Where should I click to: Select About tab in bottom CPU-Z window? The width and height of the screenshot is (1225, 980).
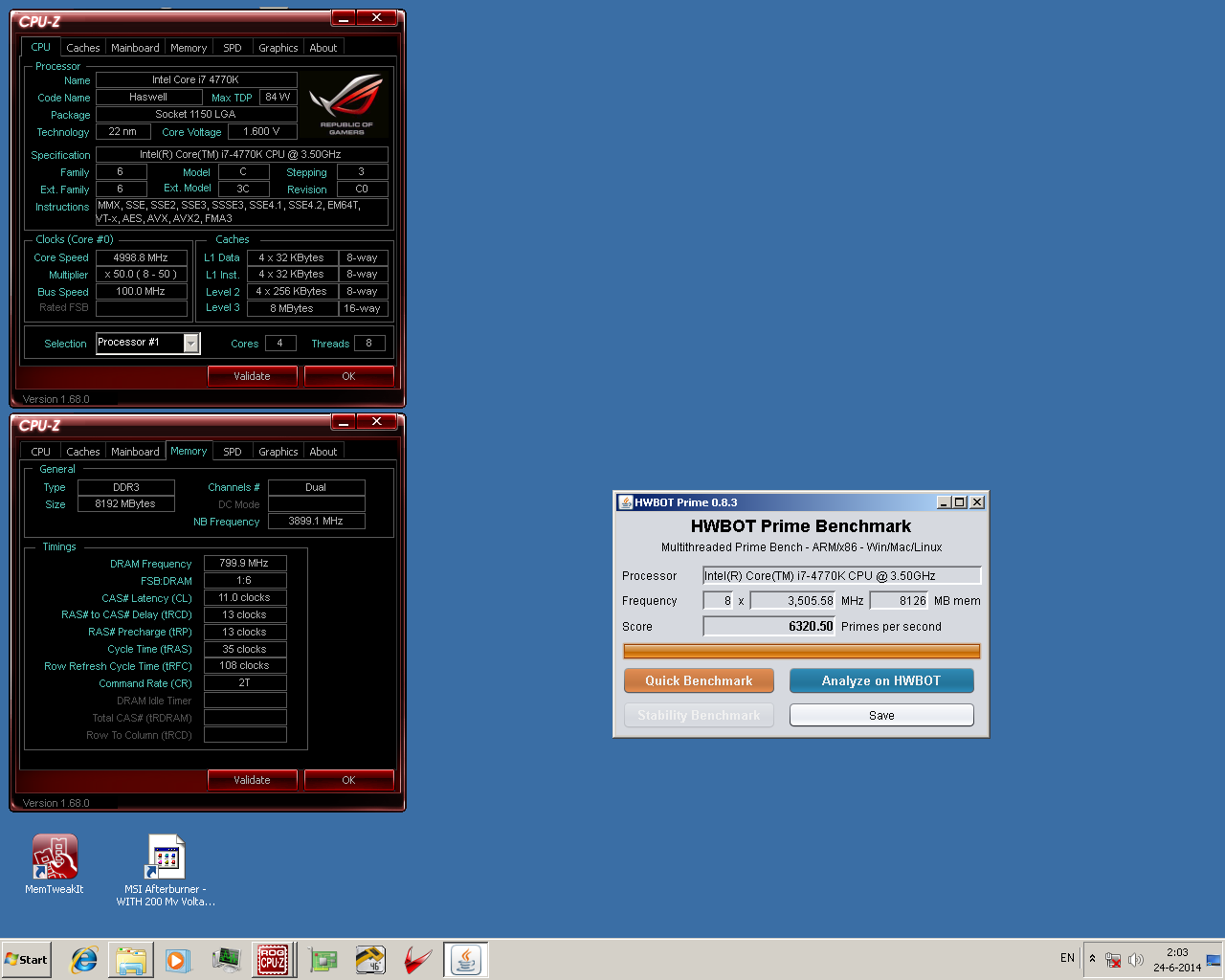click(323, 452)
